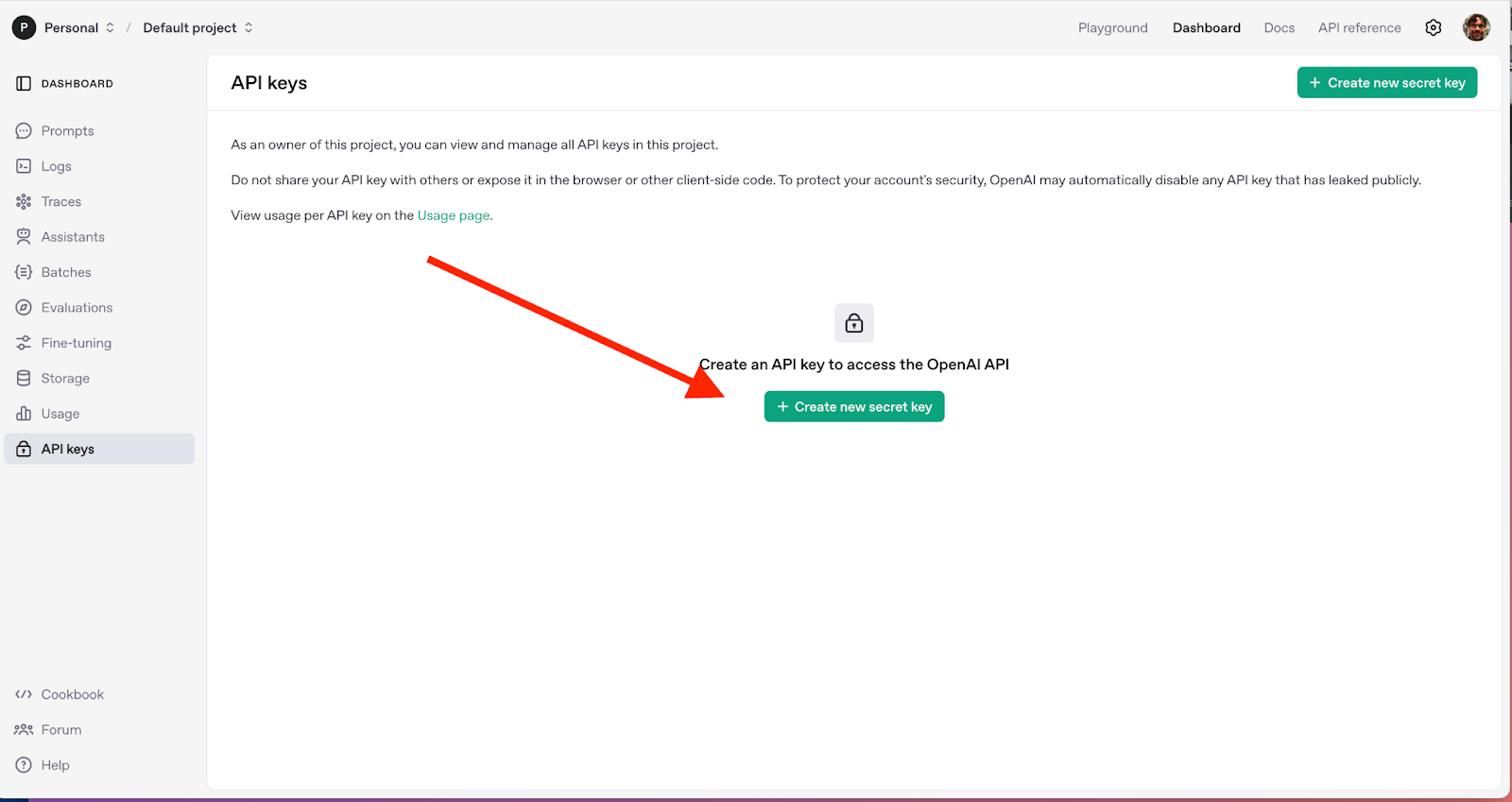Select Storage in the sidebar menu
Viewport: 1512px width, 802px height.
(99, 378)
